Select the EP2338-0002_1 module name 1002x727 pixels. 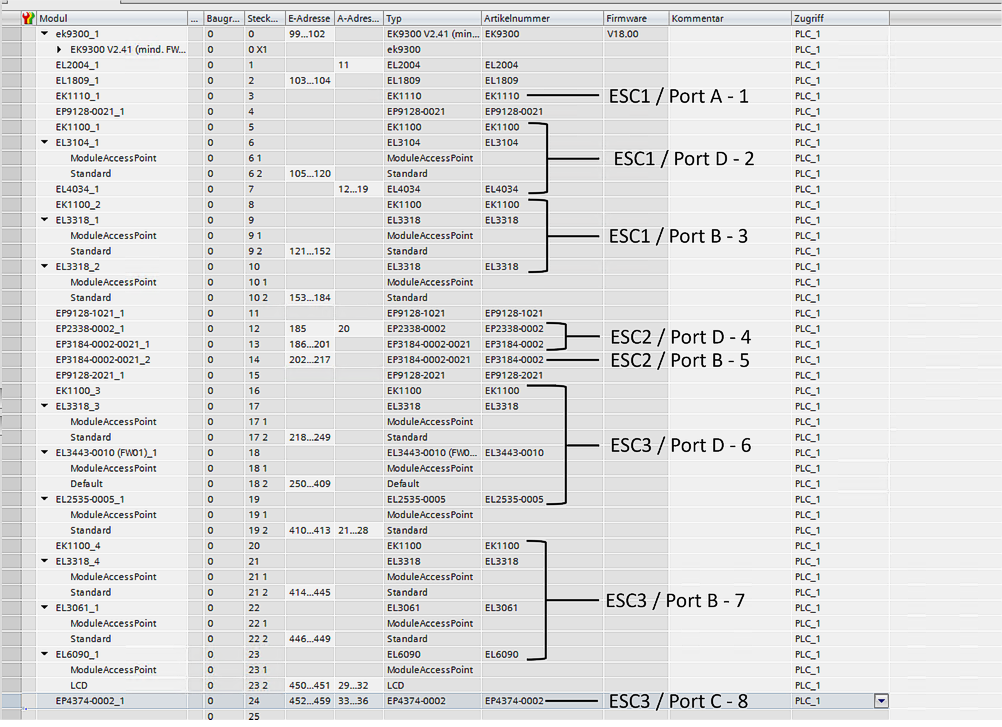[x=90, y=328]
